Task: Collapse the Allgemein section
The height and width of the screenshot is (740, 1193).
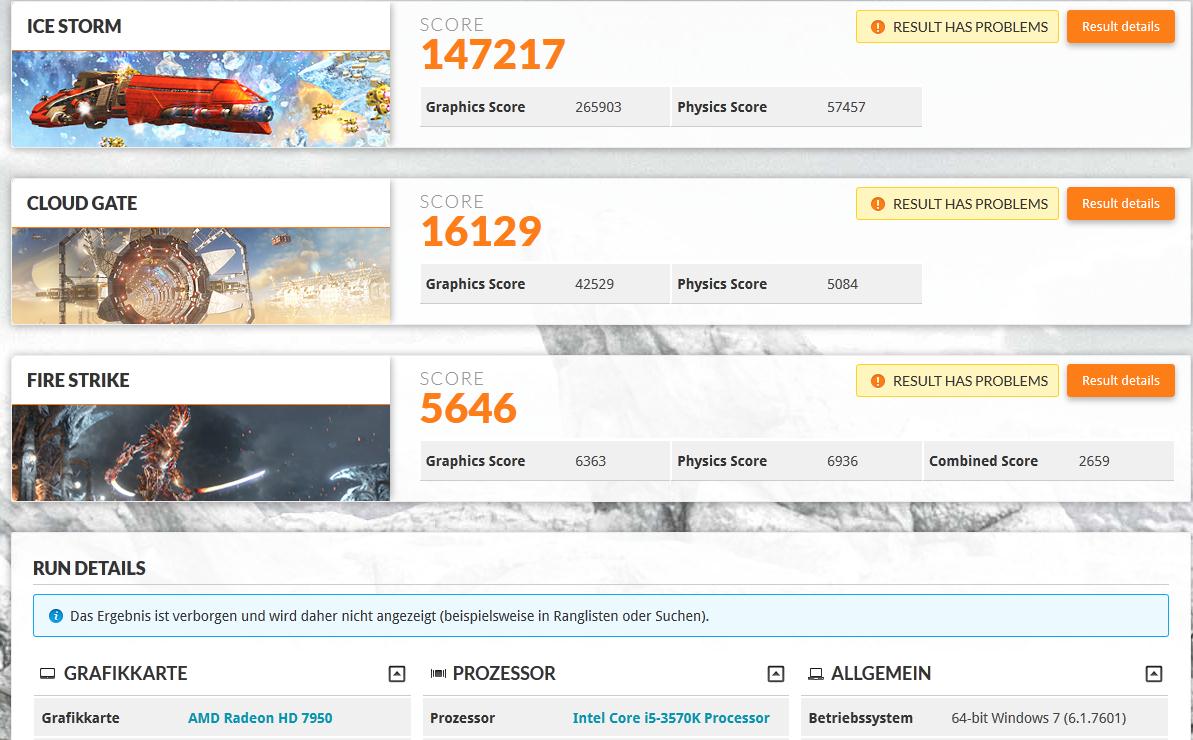Action: (x=1154, y=674)
